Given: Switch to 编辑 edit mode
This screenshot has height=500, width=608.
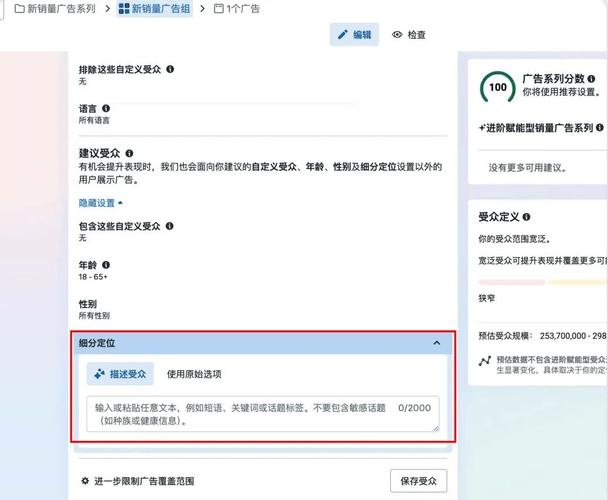Looking at the screenshot, I should (354, 35).
